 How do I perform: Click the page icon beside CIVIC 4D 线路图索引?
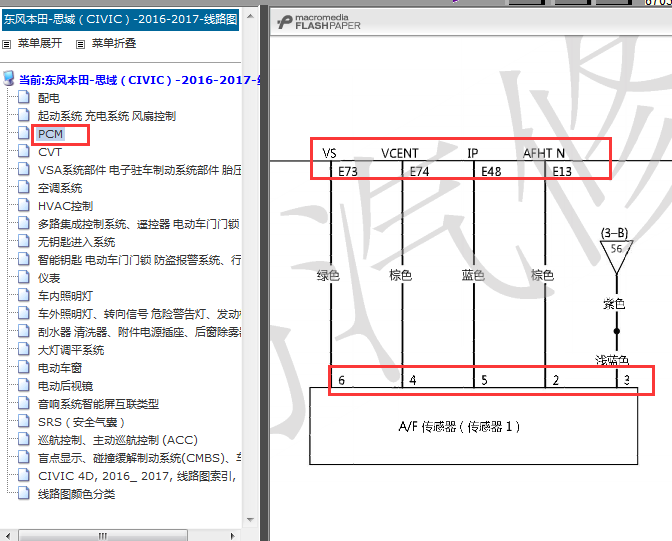pyautogui.click(x=24, y=475)
